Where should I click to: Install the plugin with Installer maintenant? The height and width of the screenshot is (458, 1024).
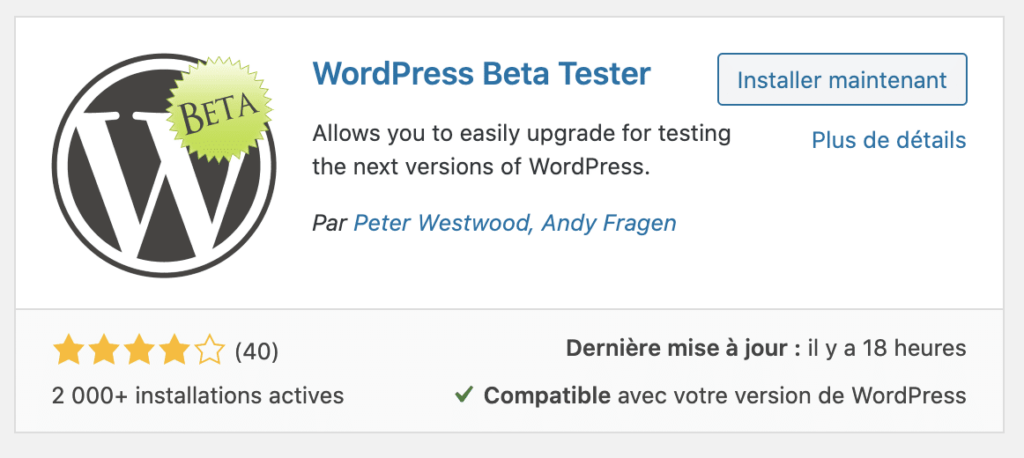coord(842,80)
